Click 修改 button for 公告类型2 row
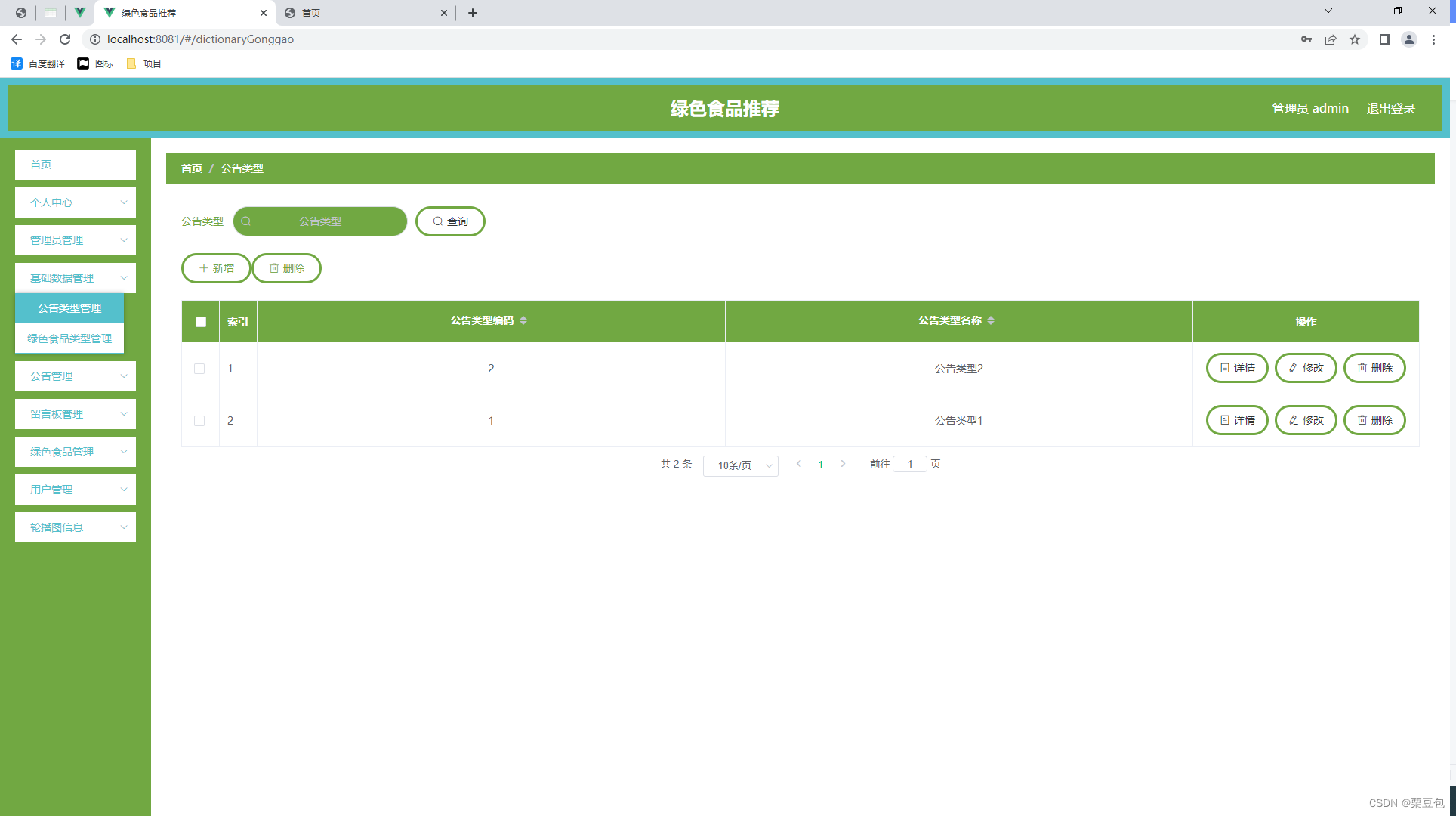The image size is (1456, 816). coord(1306,368)
